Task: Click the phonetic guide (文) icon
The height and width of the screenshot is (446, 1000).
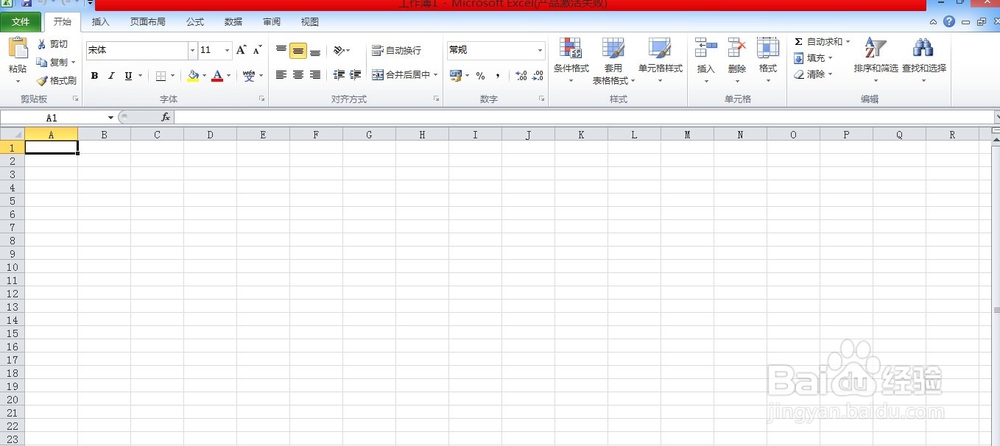Action: pyautogui.click(x=249, y=75)
